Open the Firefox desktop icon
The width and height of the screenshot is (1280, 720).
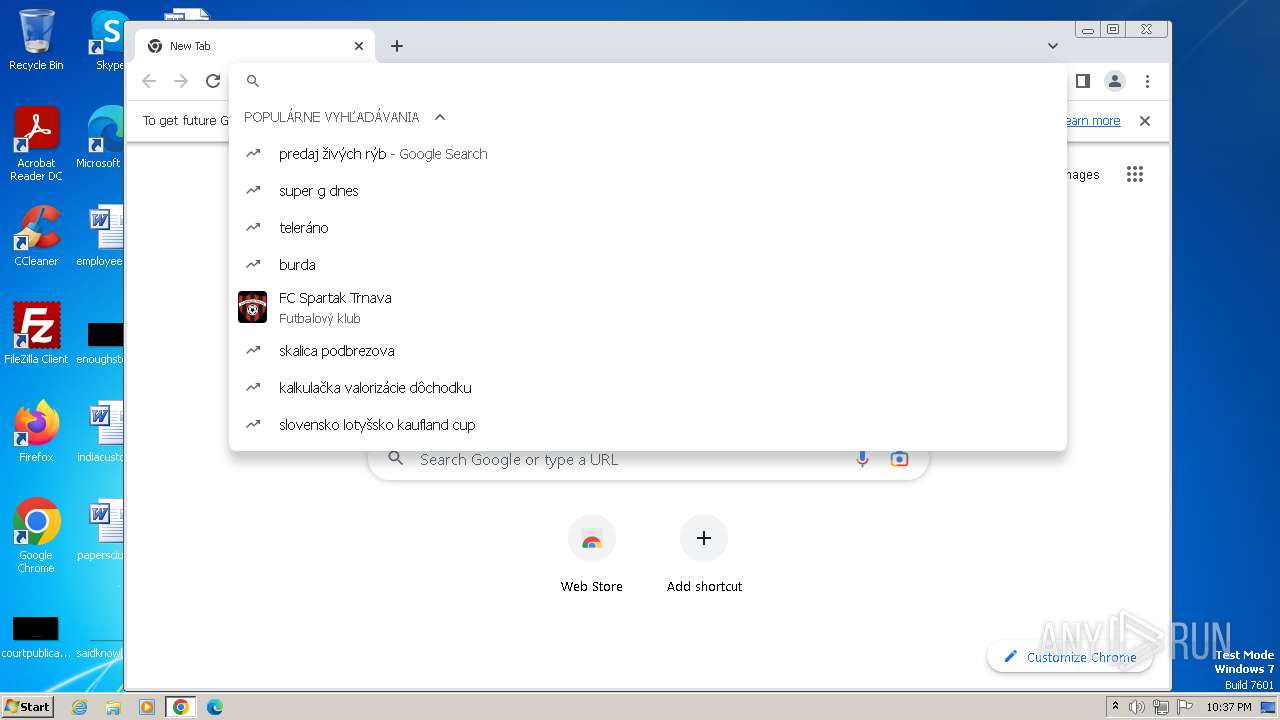coord(36,431)
